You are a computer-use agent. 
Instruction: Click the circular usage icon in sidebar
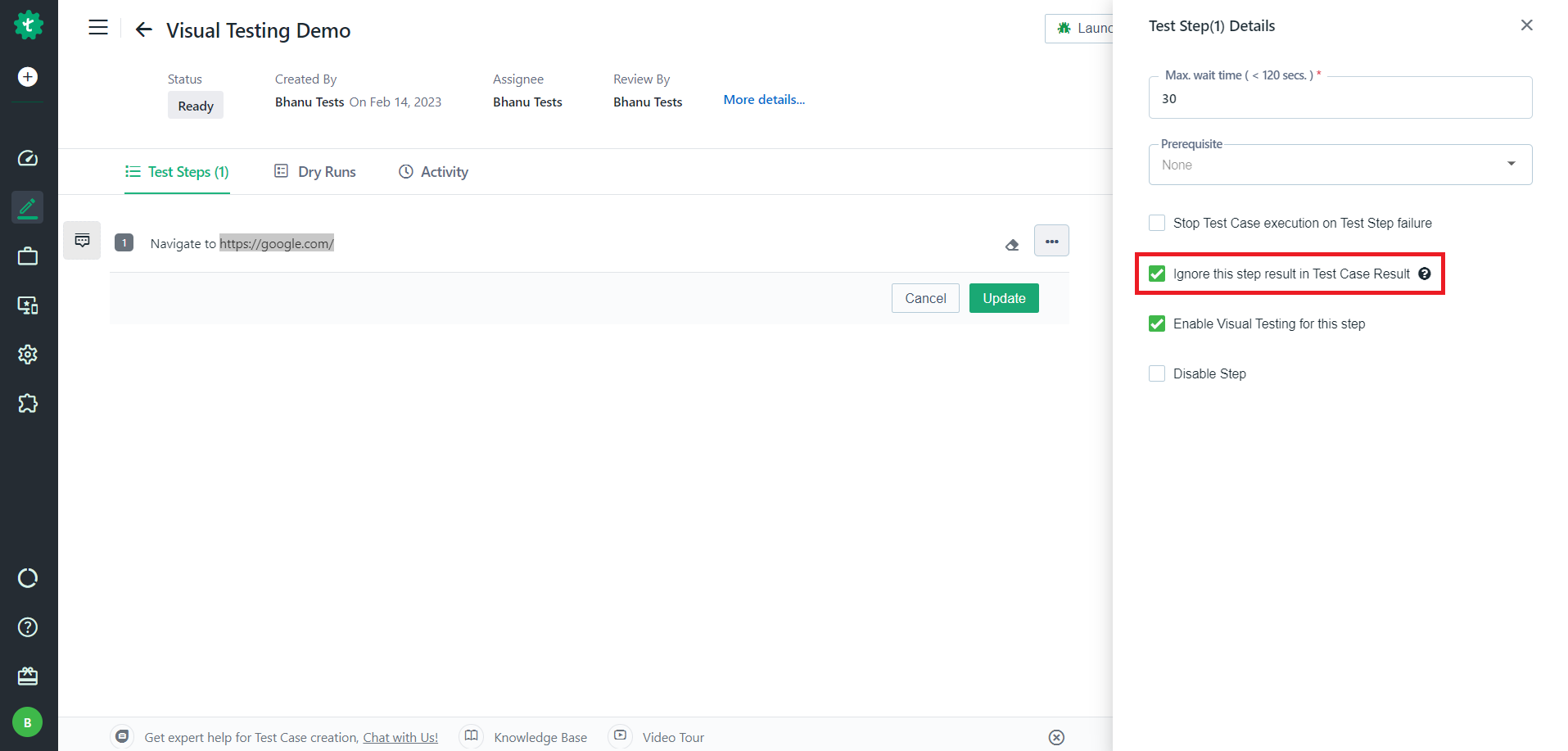point(28,578)
